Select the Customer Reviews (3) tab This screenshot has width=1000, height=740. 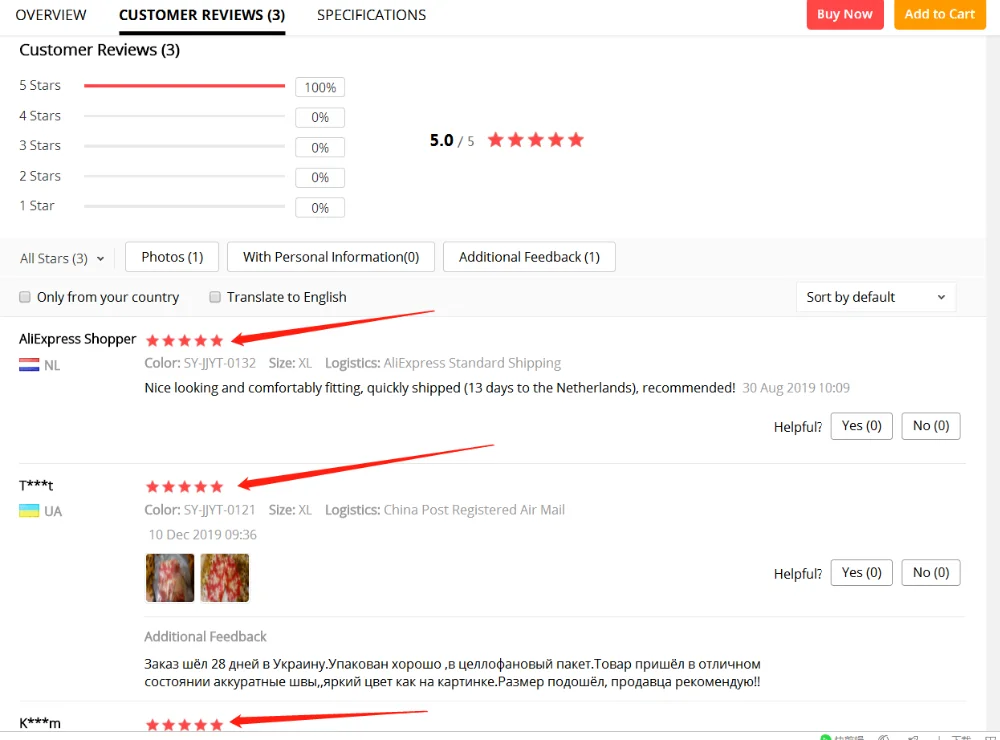pos(202,15)
